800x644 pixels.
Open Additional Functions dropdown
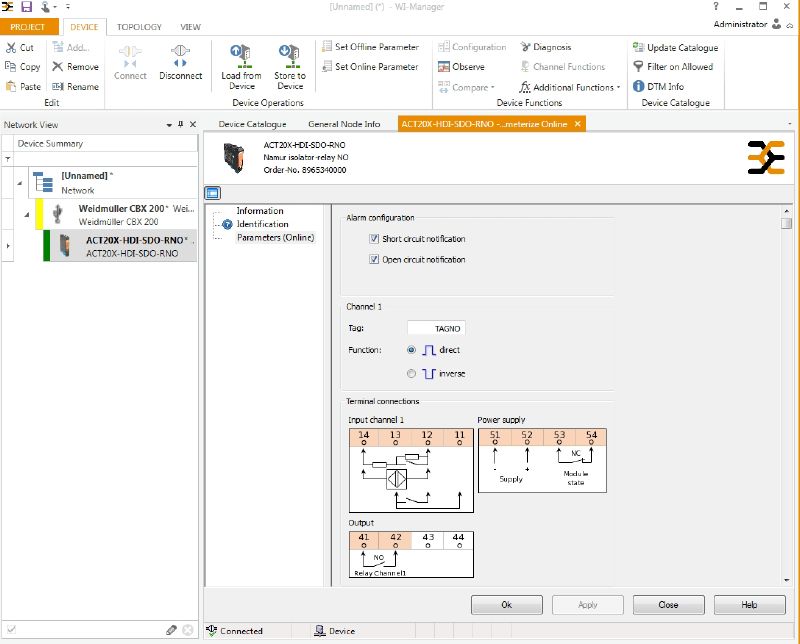coord(570,87)
